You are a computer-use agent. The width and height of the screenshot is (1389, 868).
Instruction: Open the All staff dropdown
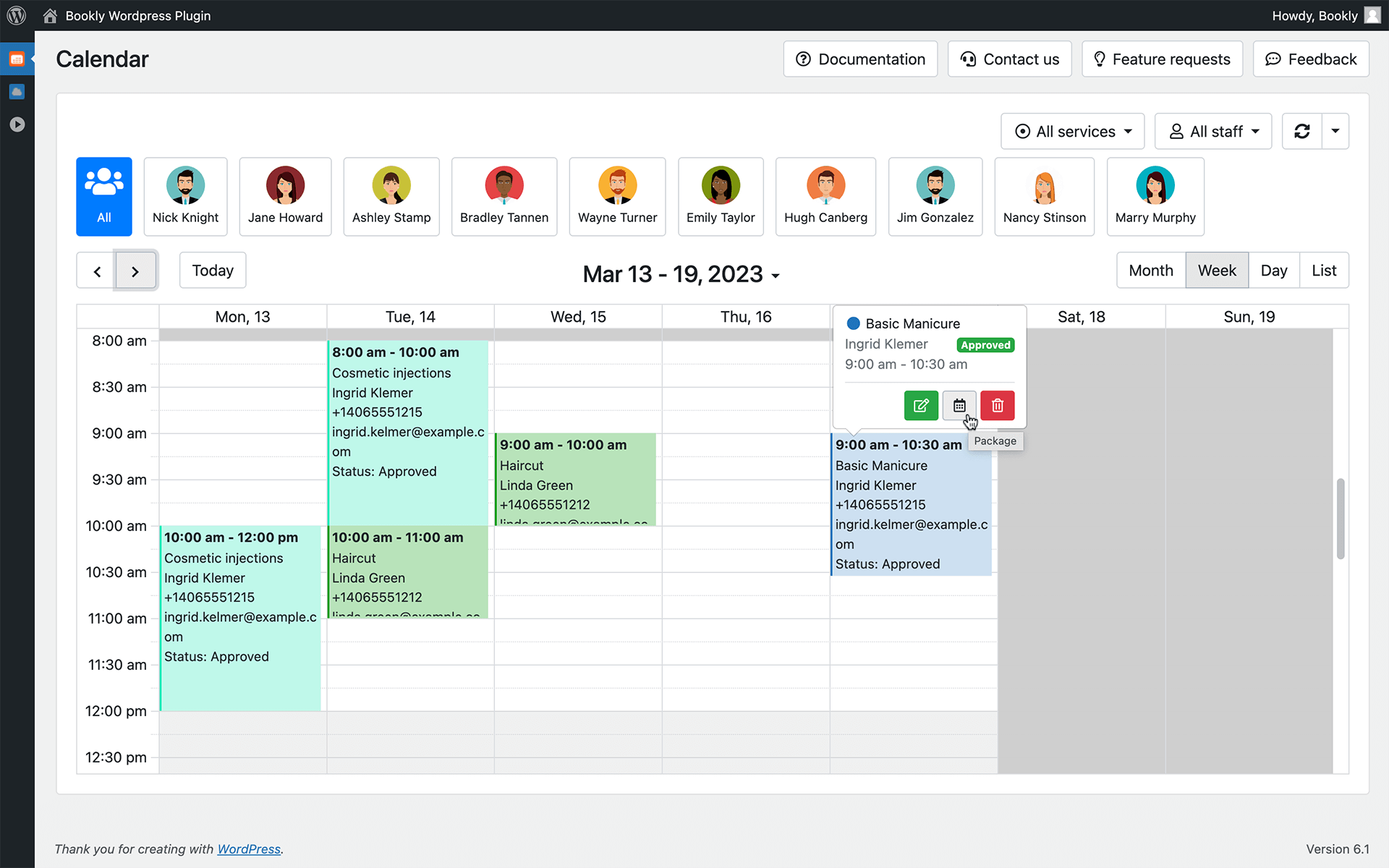pos(1213,131)
